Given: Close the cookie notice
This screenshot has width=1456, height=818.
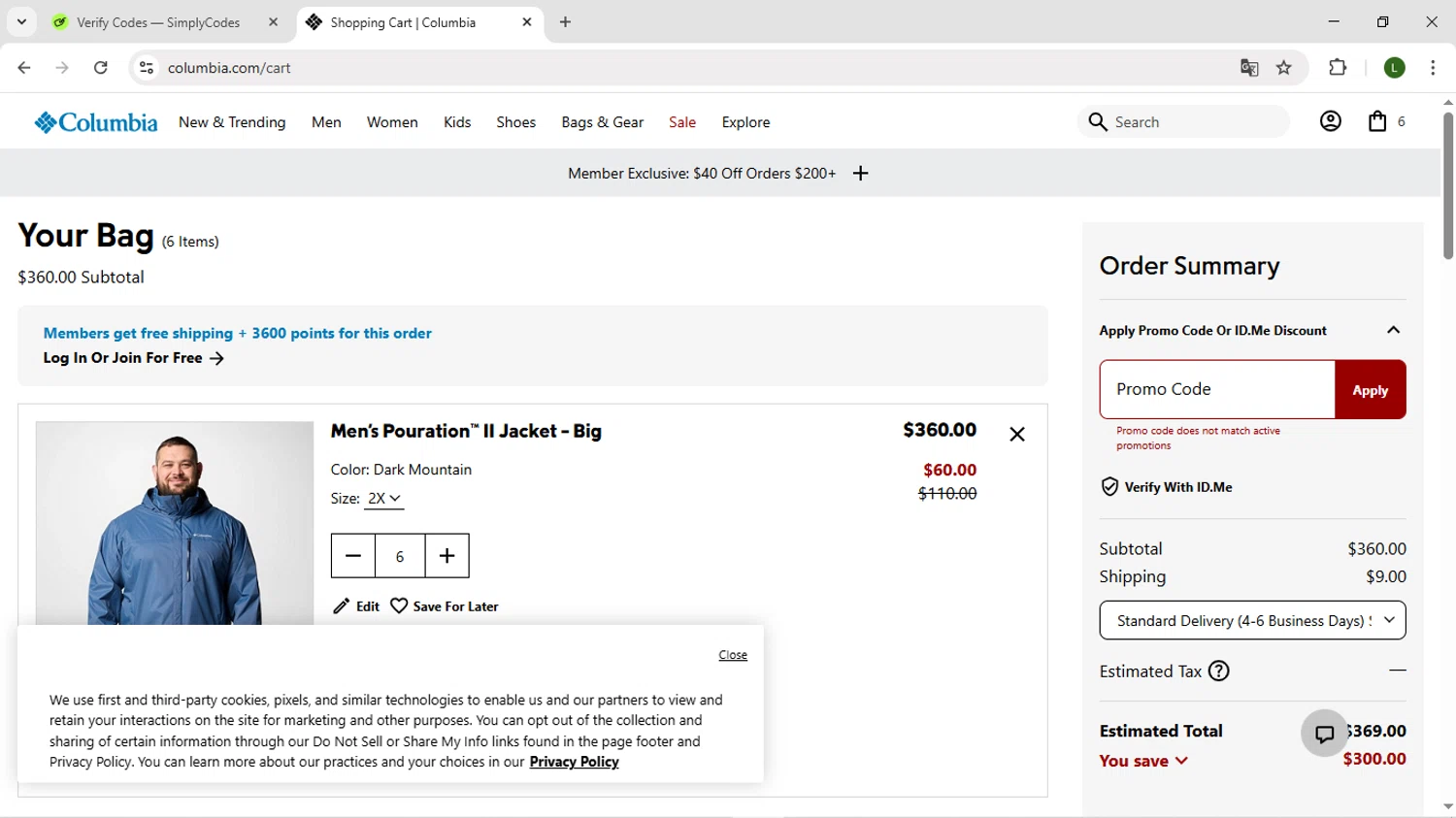Looking at the screenshot, I should pyautogui.click(x=733, y=655).
